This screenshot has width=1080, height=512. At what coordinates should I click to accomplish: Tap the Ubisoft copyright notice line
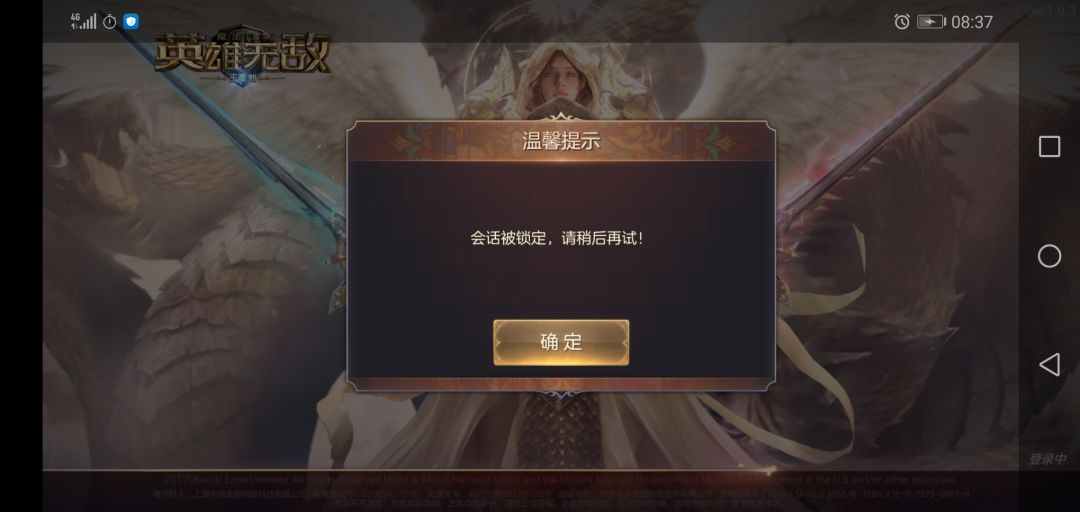click(x=560, y=480)
